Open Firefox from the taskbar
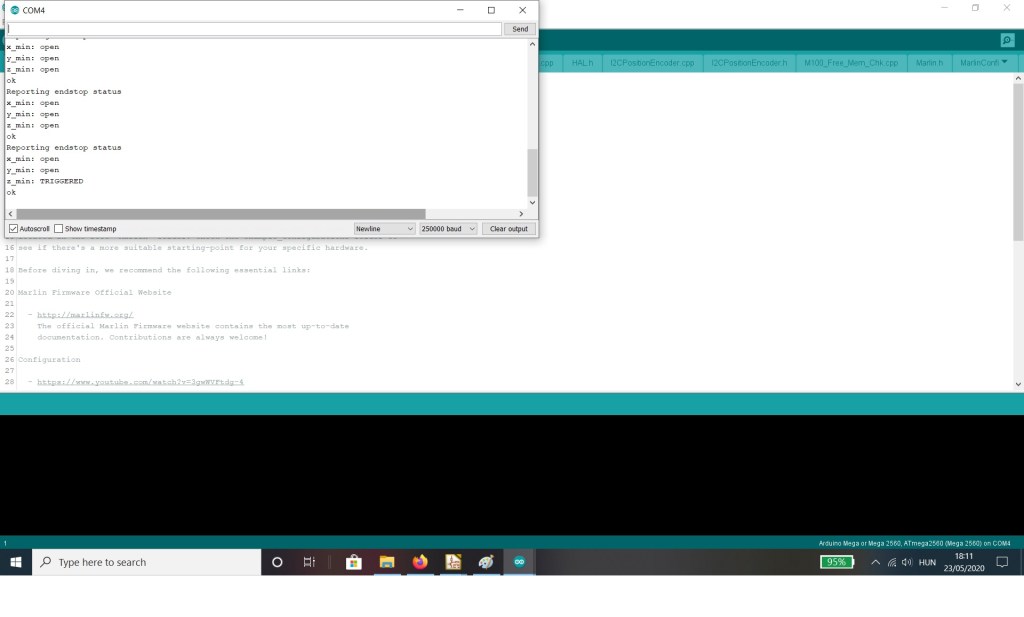Screen dimensions: 1024x617 tap(419, 562)
